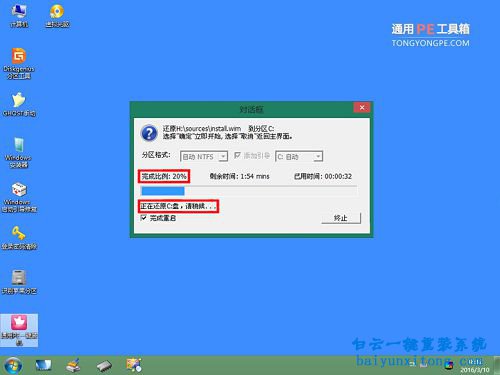
Task: Click the 2016/3/10 taskbar date
Action: (474, 370)
